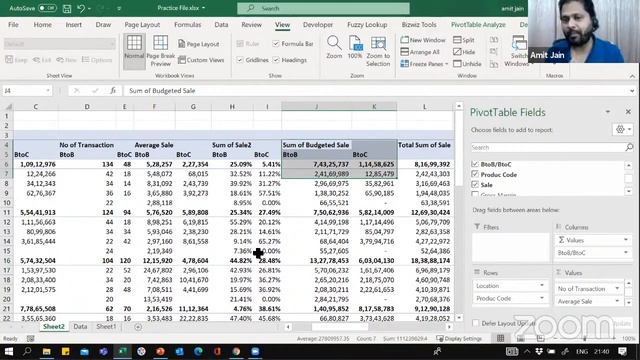
Task: Select column L header
Action: click(x=424, y=107)
